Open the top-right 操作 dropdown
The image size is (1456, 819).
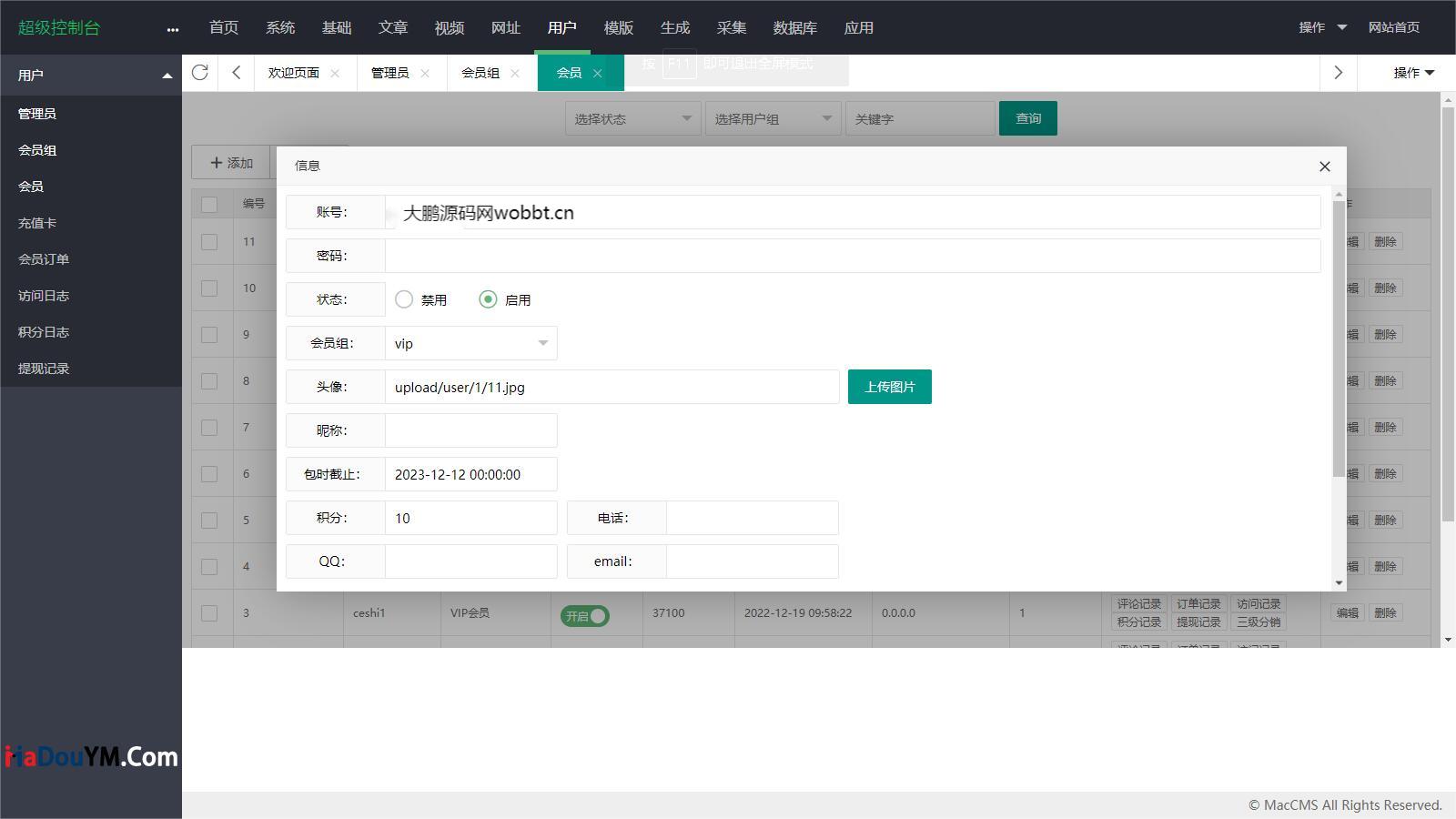pos(1322,27)
